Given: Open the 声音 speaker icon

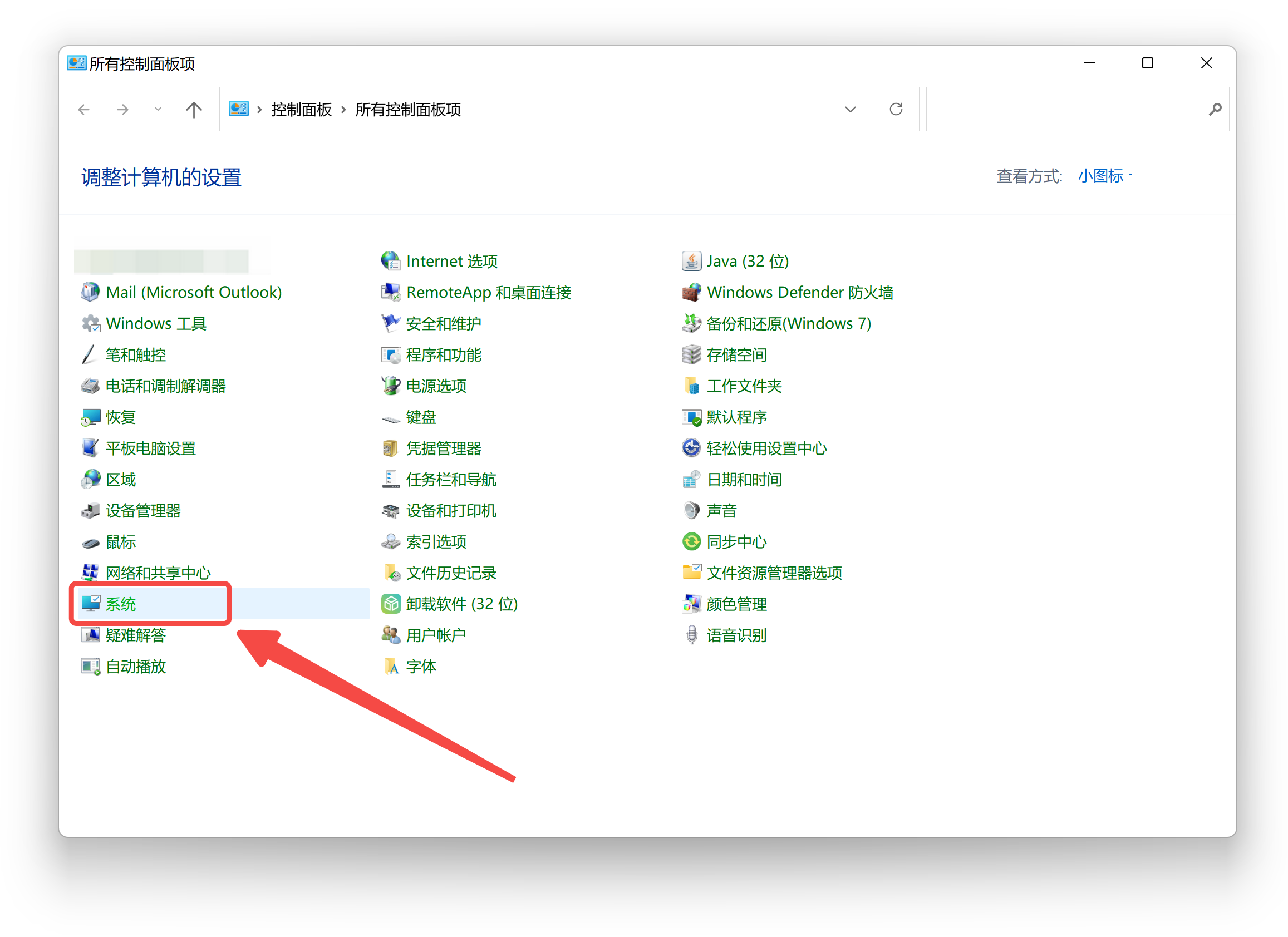Looking at the screenshot, I should [x=691, y=511].
